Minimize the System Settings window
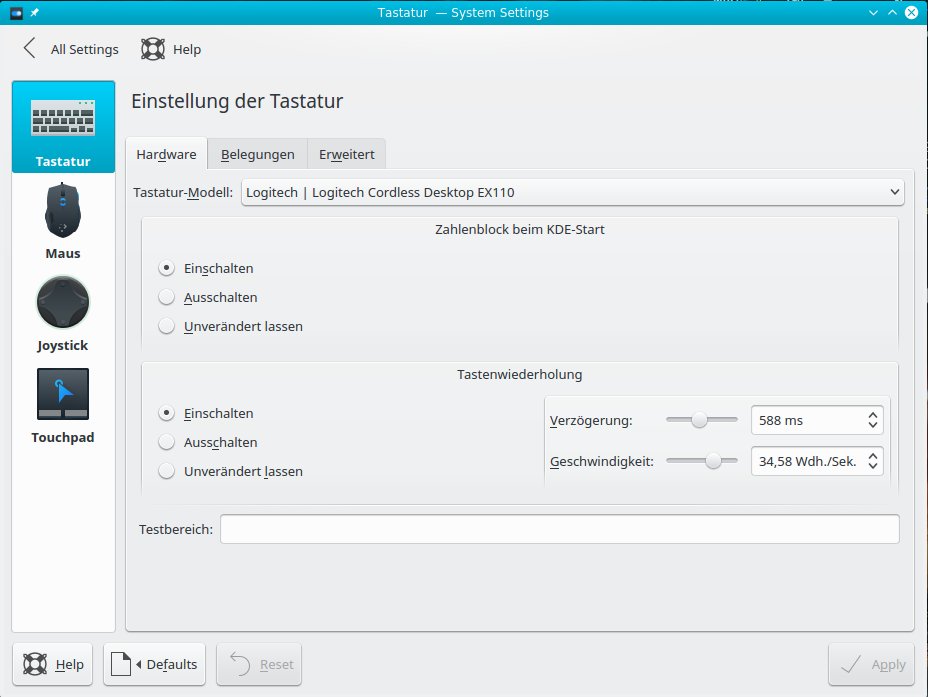Image resolution: width=928 pixels, height=697 pixels. (873, 12)
